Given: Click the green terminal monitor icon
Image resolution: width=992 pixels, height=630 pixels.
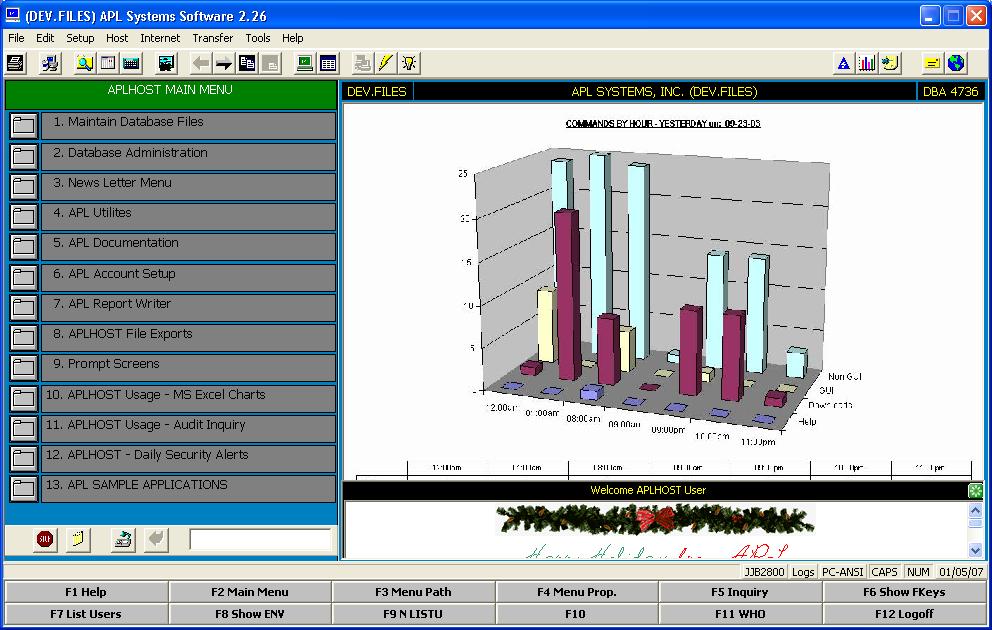Looking at the screenshot, I should click(x=305, y=63).
